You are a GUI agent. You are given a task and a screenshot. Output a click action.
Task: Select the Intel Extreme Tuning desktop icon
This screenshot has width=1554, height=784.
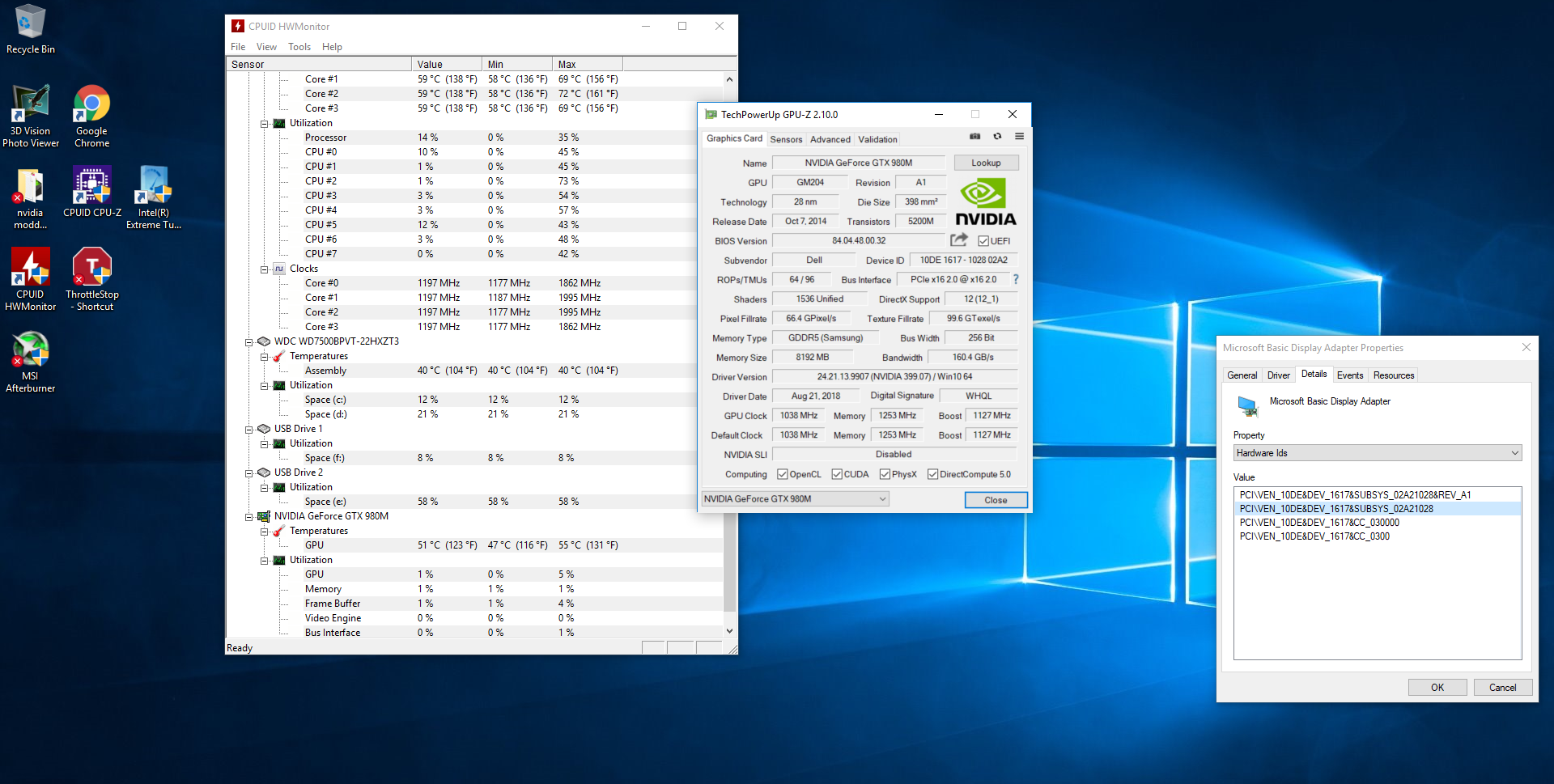(x=153, y=198)
